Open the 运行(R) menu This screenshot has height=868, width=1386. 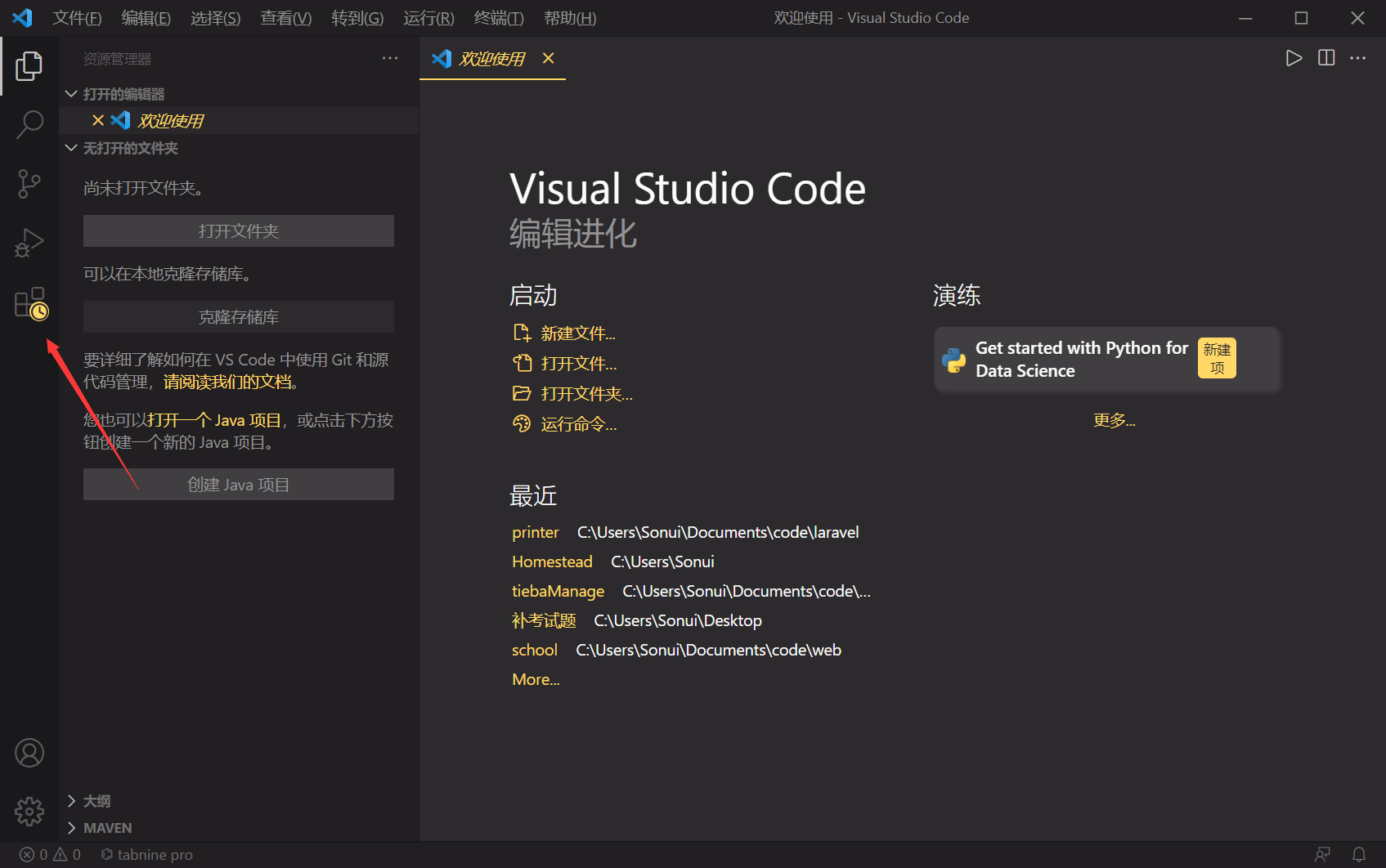428,18
